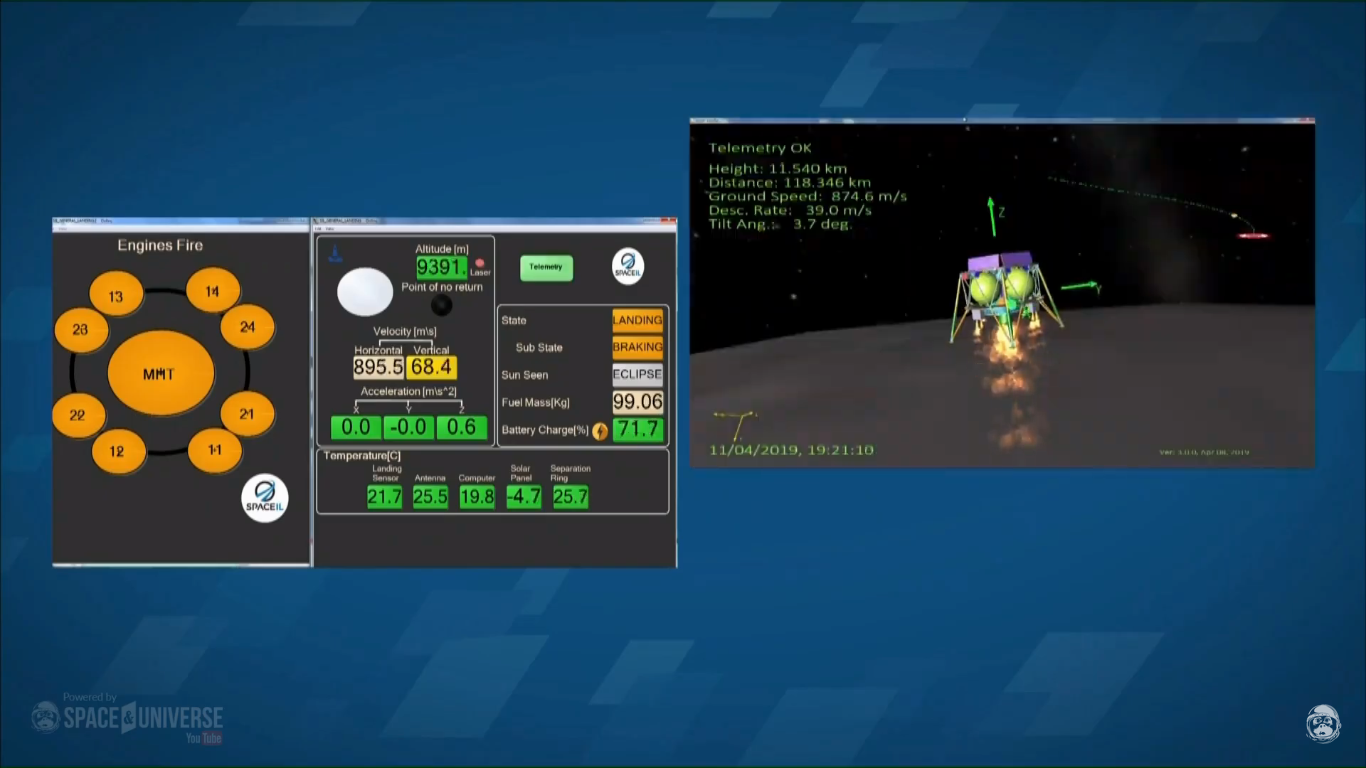Select engine 22 indicator

click(x=79, y=415)
